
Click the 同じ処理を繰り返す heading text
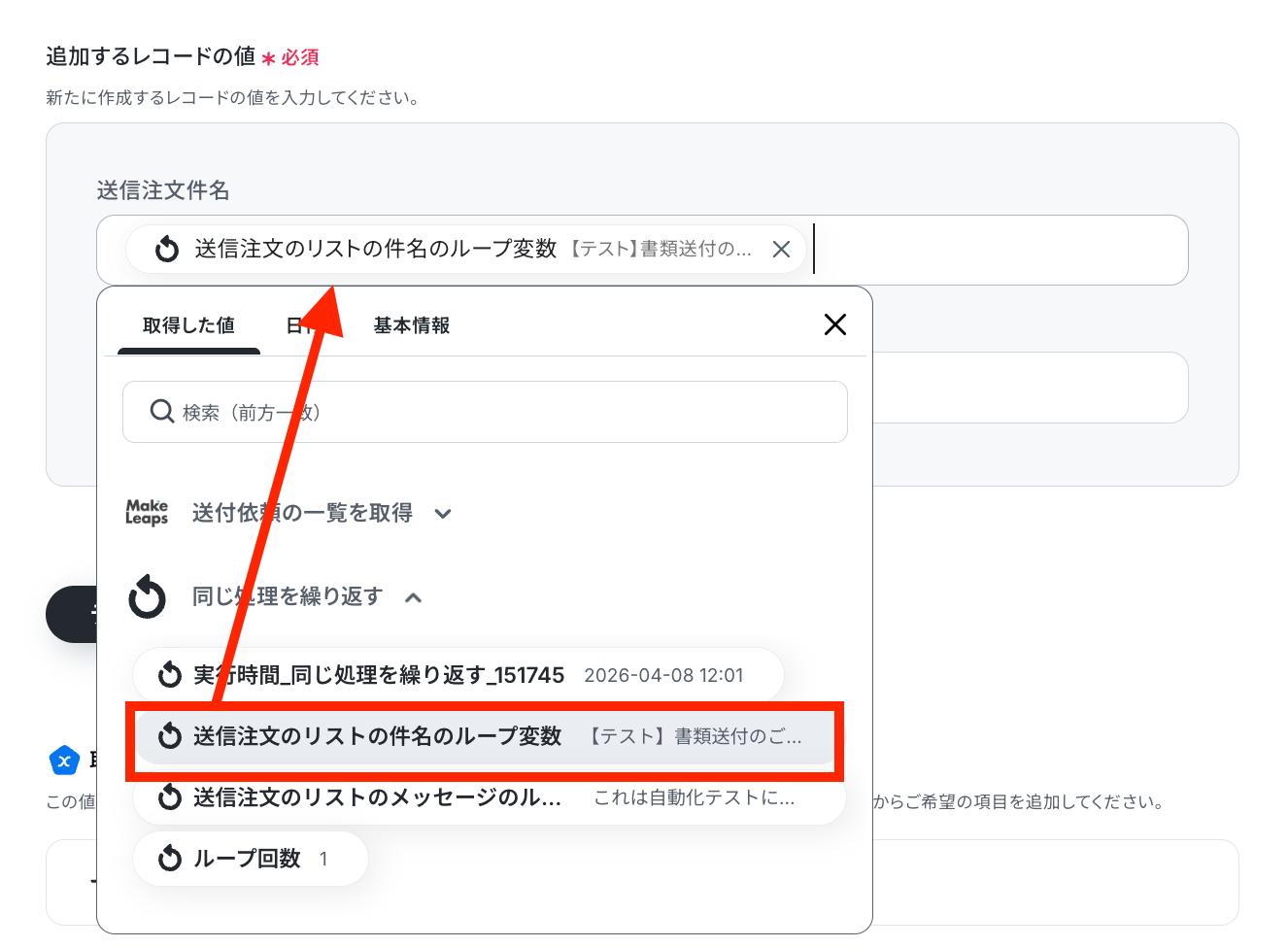(x=288, y=596)
